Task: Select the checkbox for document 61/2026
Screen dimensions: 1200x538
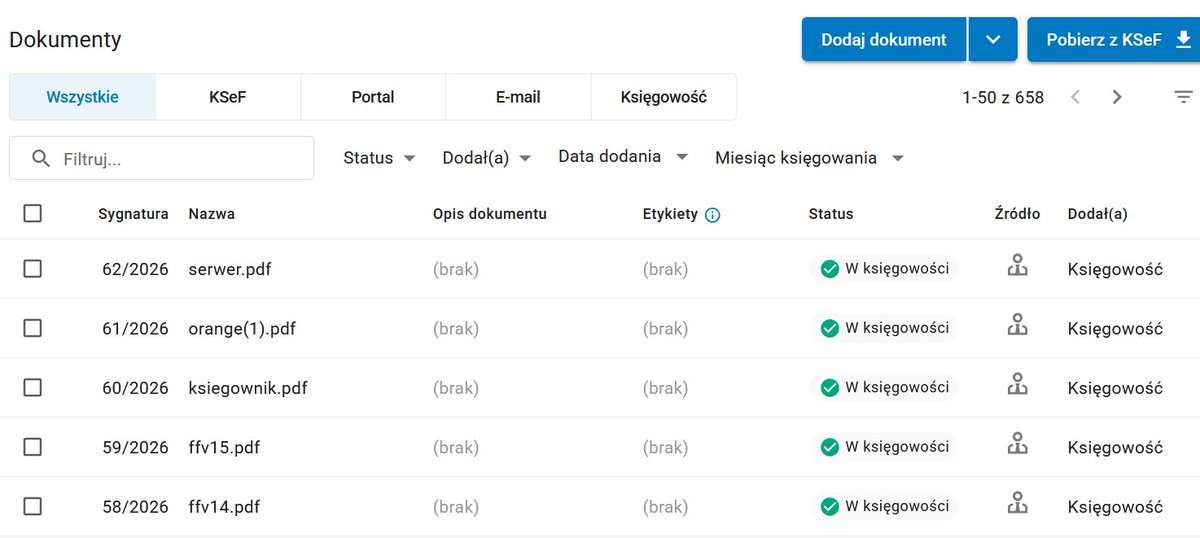Action: tap(32, 328)
